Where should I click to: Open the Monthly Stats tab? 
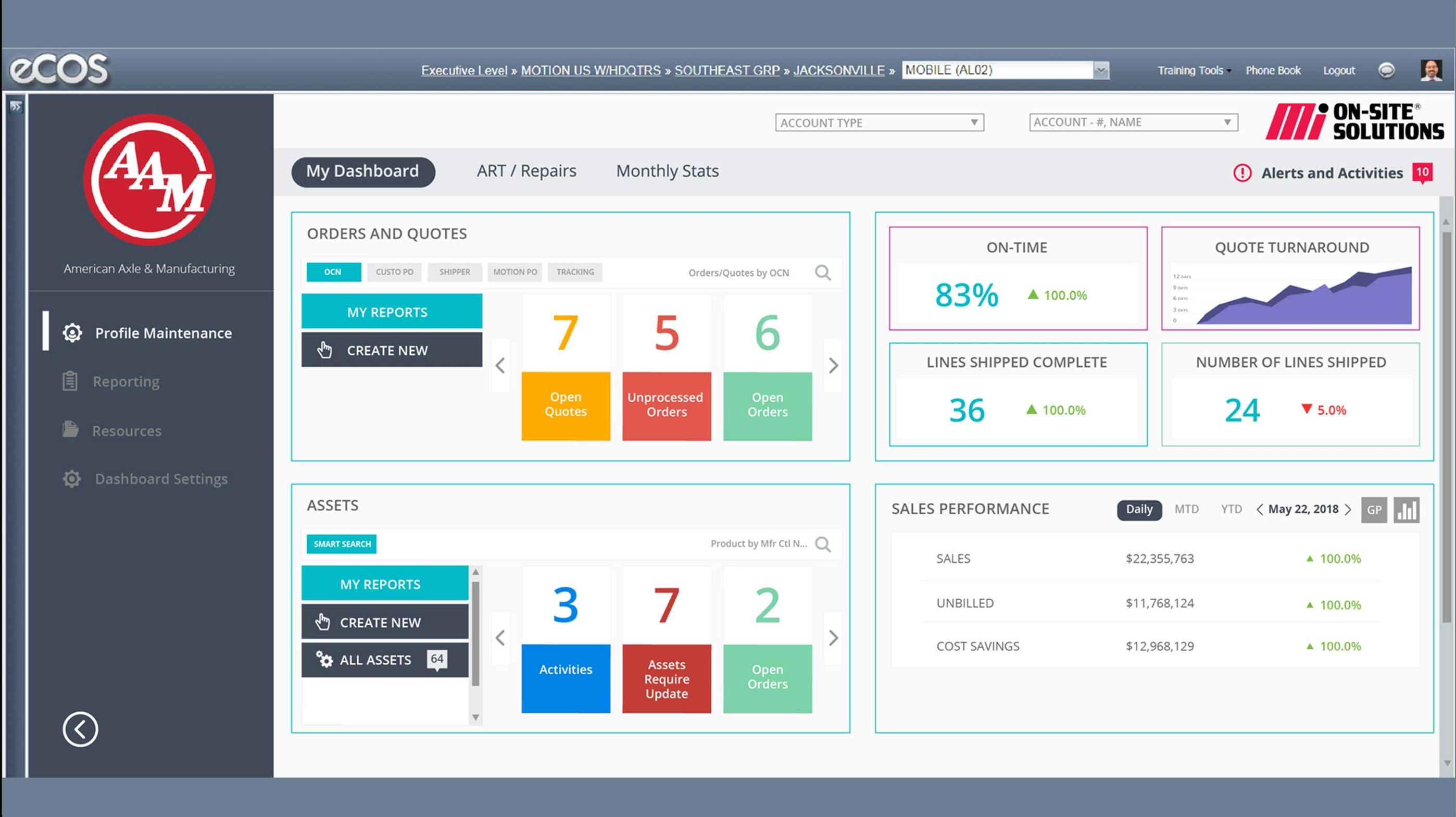click(x=667, y=171)
